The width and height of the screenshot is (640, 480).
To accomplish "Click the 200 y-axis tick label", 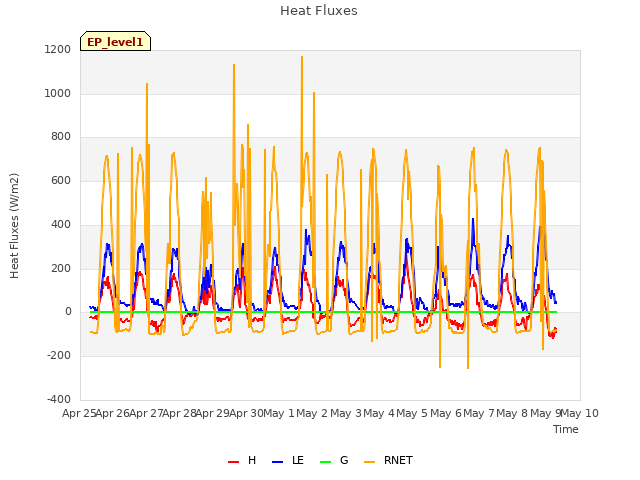I will point(61,269).
